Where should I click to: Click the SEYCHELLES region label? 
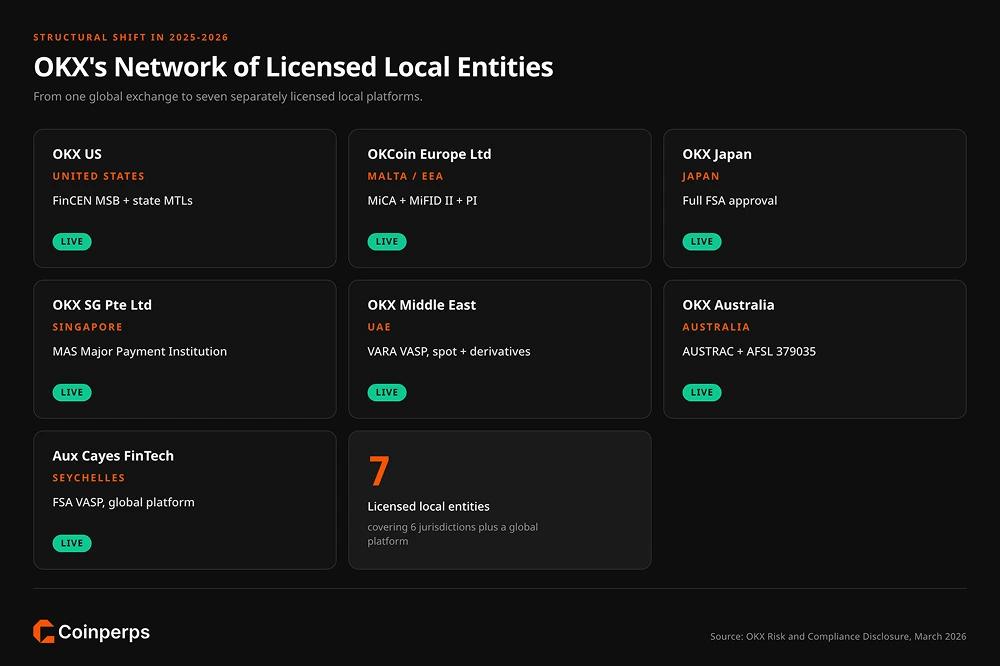click(89, 478)
